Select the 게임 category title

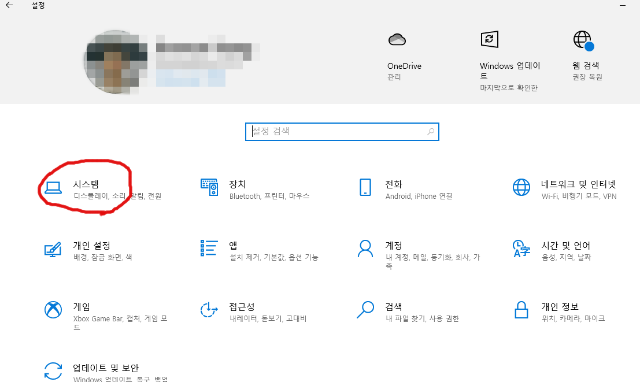tap(81, 306)
